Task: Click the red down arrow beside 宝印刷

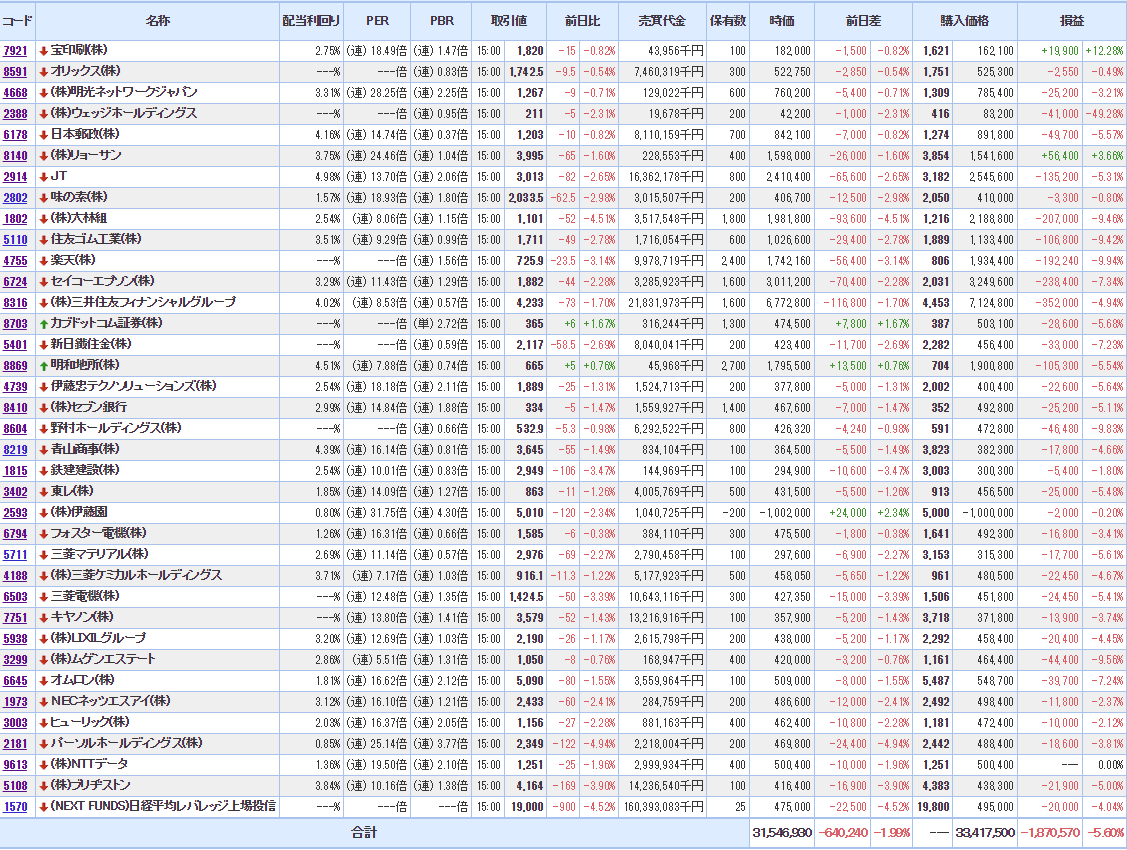Action: [43, 50]
